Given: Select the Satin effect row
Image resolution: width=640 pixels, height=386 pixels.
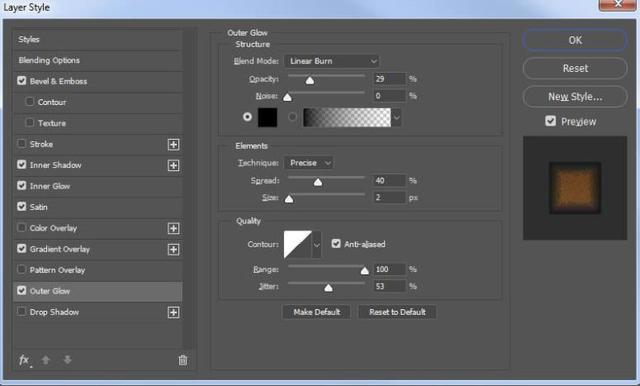Looking at the screenshot, I should 98,207.
